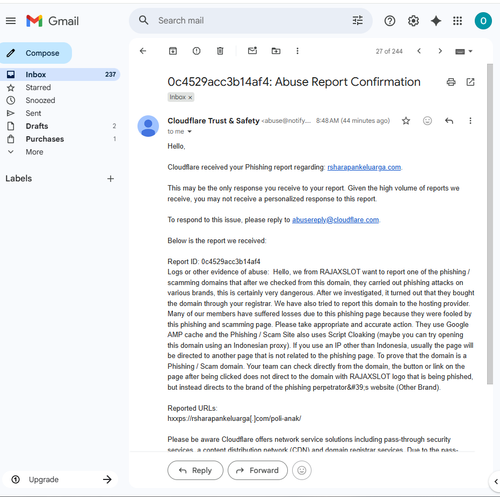
Task: Delete this email with trash icon
Action: tap(220, 51)
